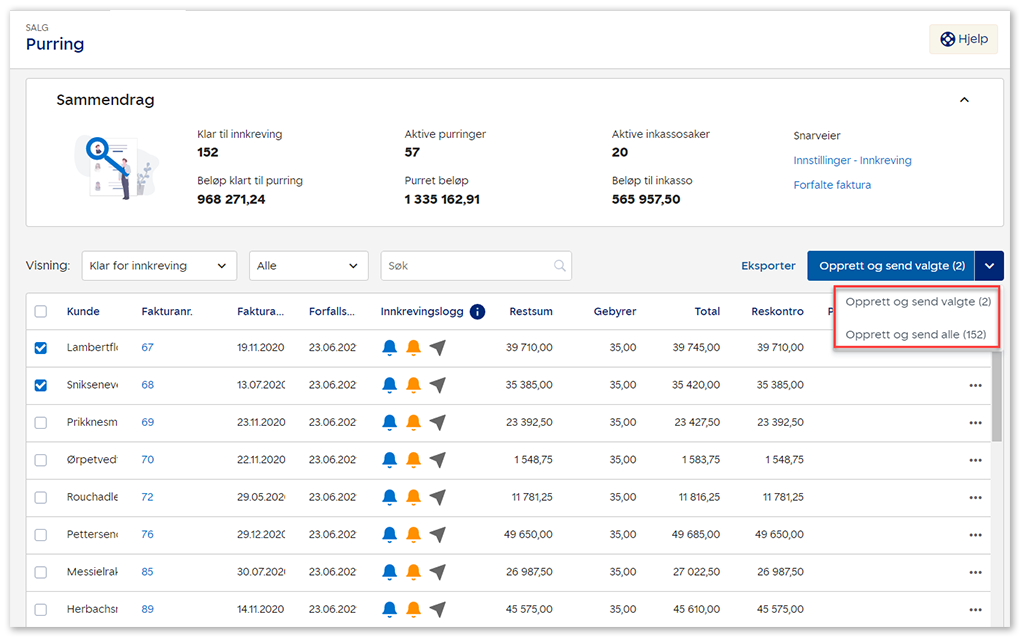
Task: Open three-dot menu for Prikknesm row
Action: point(975,423)
